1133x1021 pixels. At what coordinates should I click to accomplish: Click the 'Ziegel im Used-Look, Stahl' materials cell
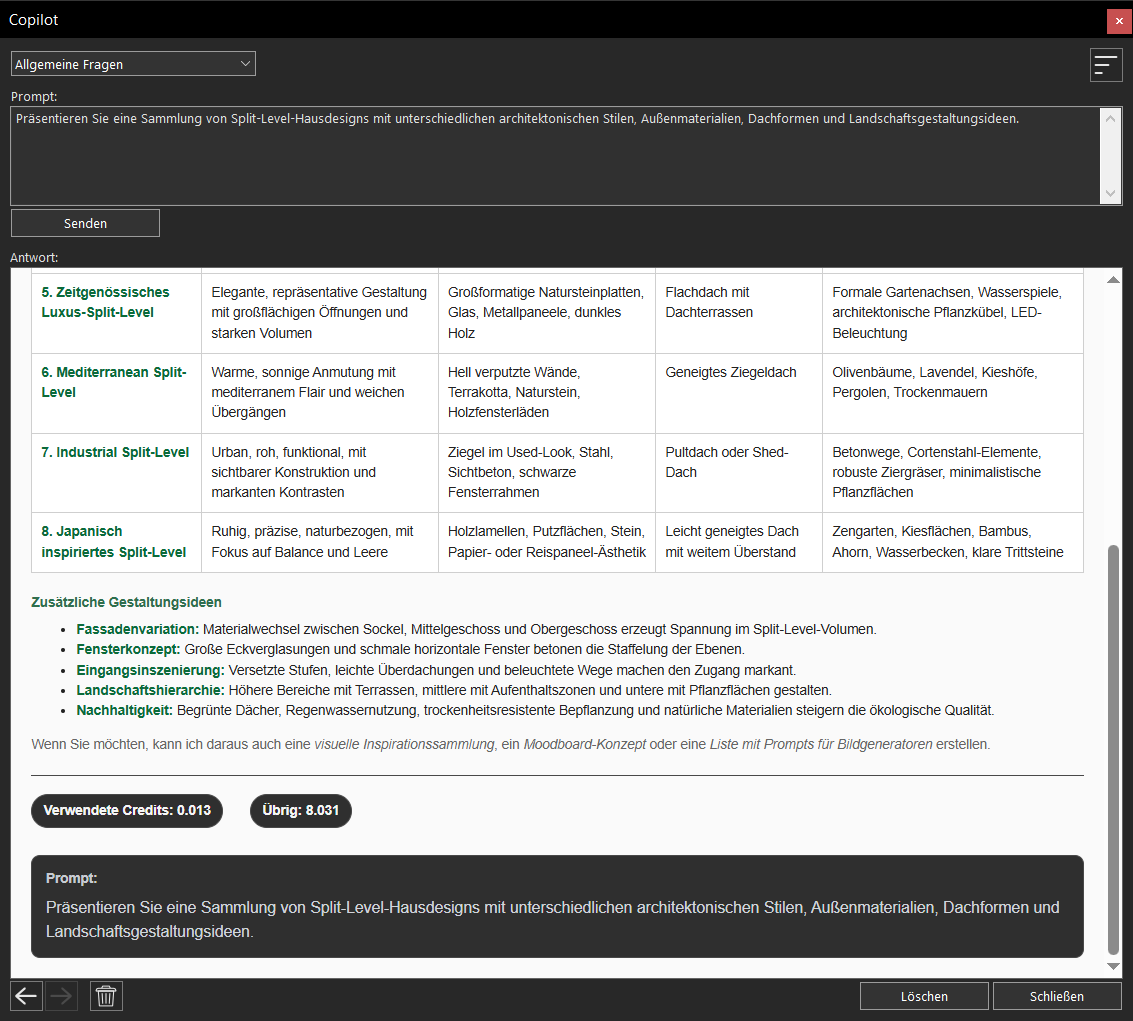[547, 473]
